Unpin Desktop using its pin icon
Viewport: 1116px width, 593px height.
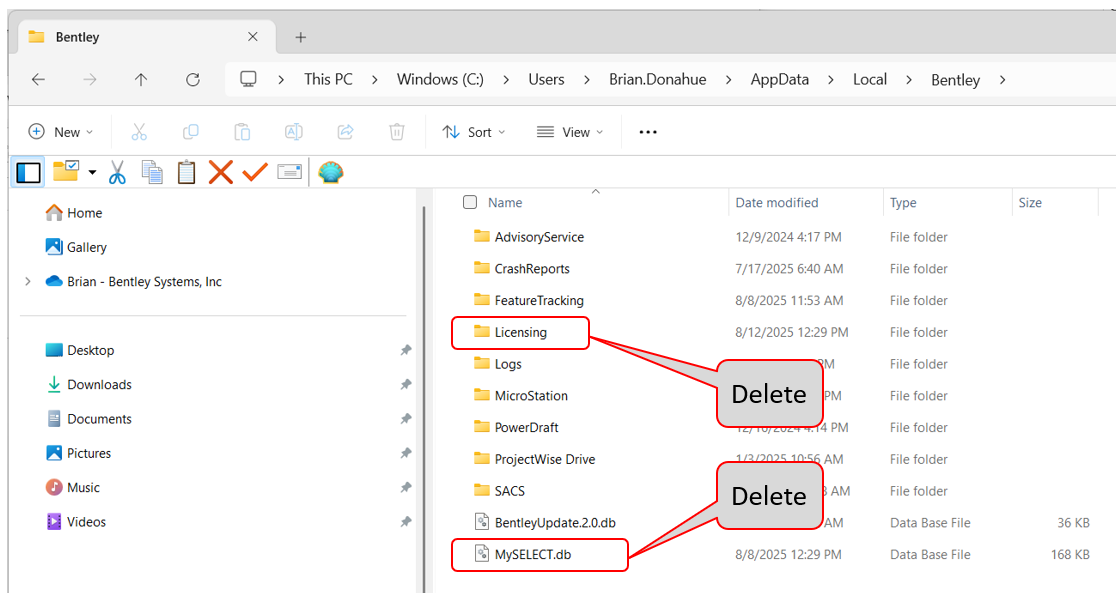click(x=406, y=350)
